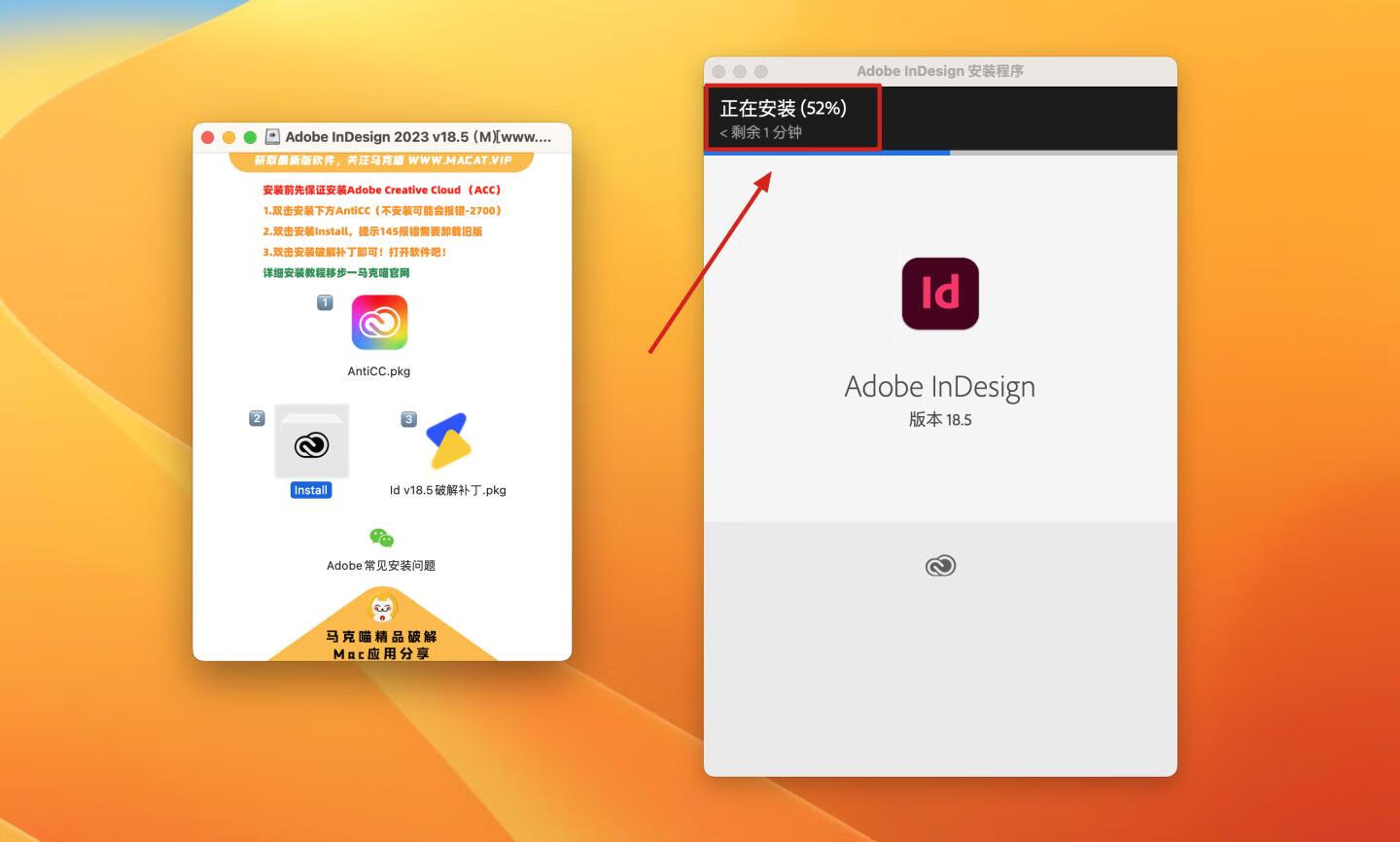Viewport: 1400px width, 842px height.
Task: Click the orange step 1 AntiCC instruction
Action: pyautogui.click(x=382, y=210)
